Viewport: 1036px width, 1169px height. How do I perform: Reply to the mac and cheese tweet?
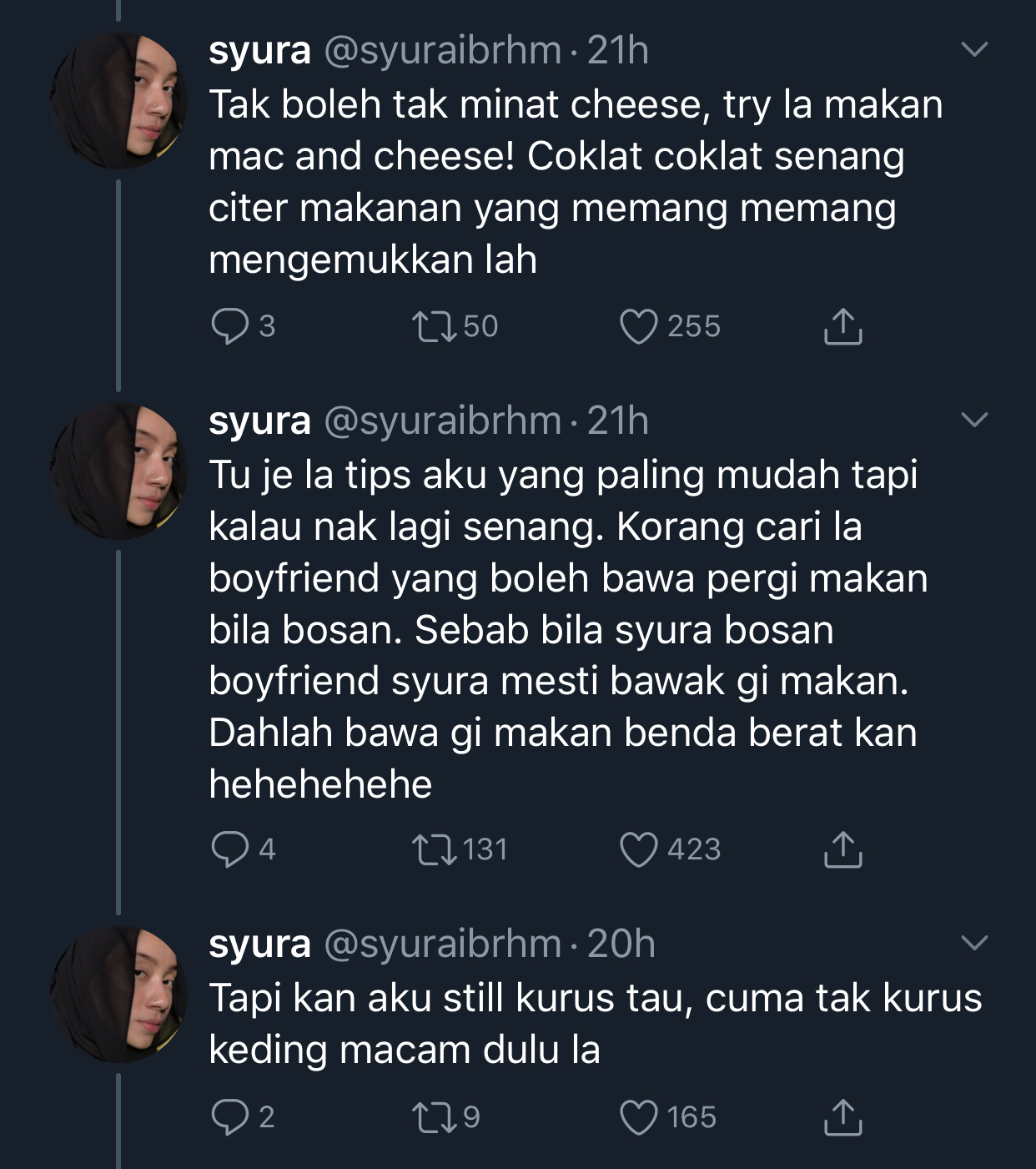click(x=229, y=326)
